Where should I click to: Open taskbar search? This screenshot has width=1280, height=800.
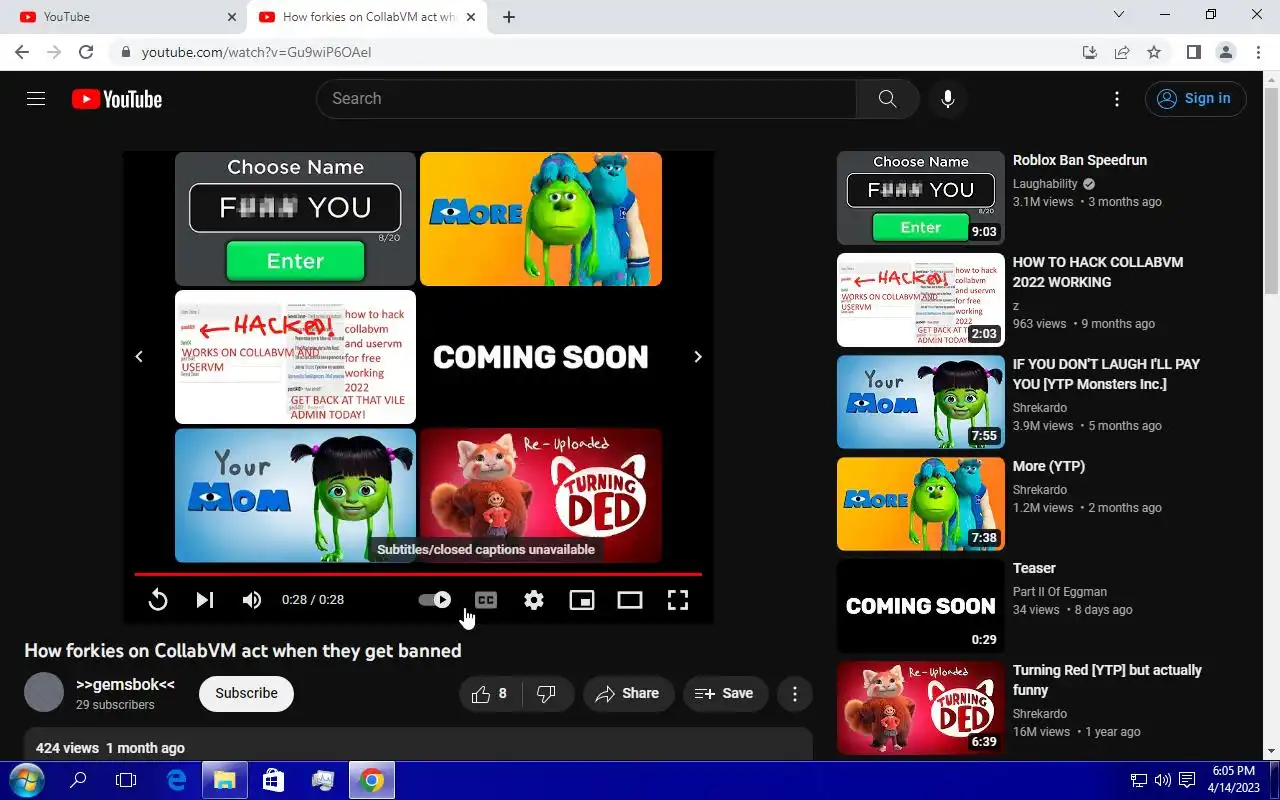click(78, 780)
